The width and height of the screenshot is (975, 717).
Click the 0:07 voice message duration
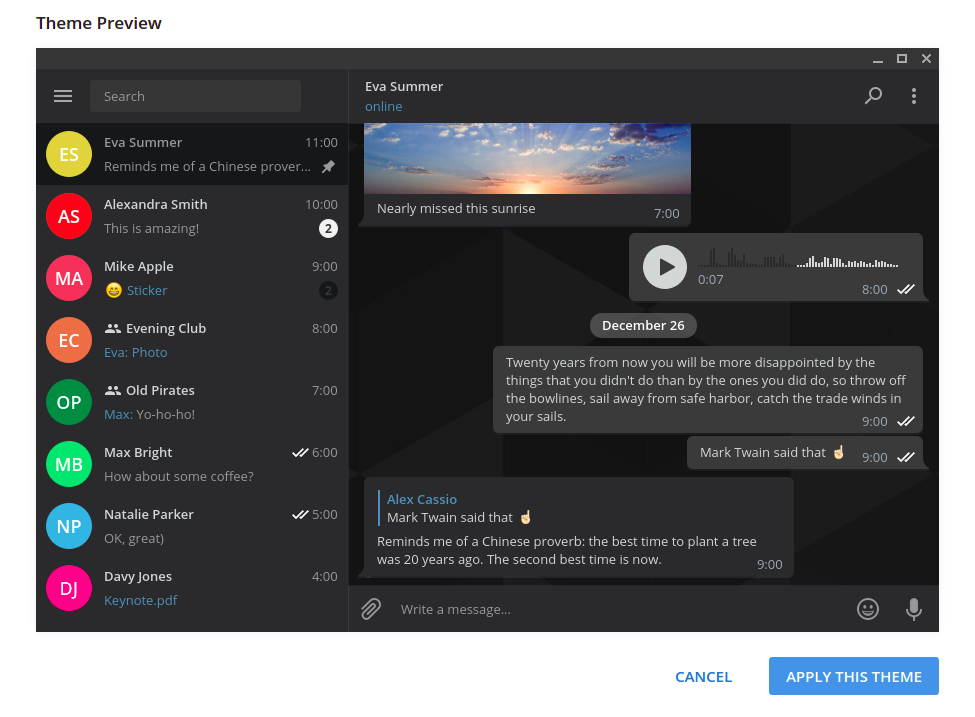[x=710, y=280]
